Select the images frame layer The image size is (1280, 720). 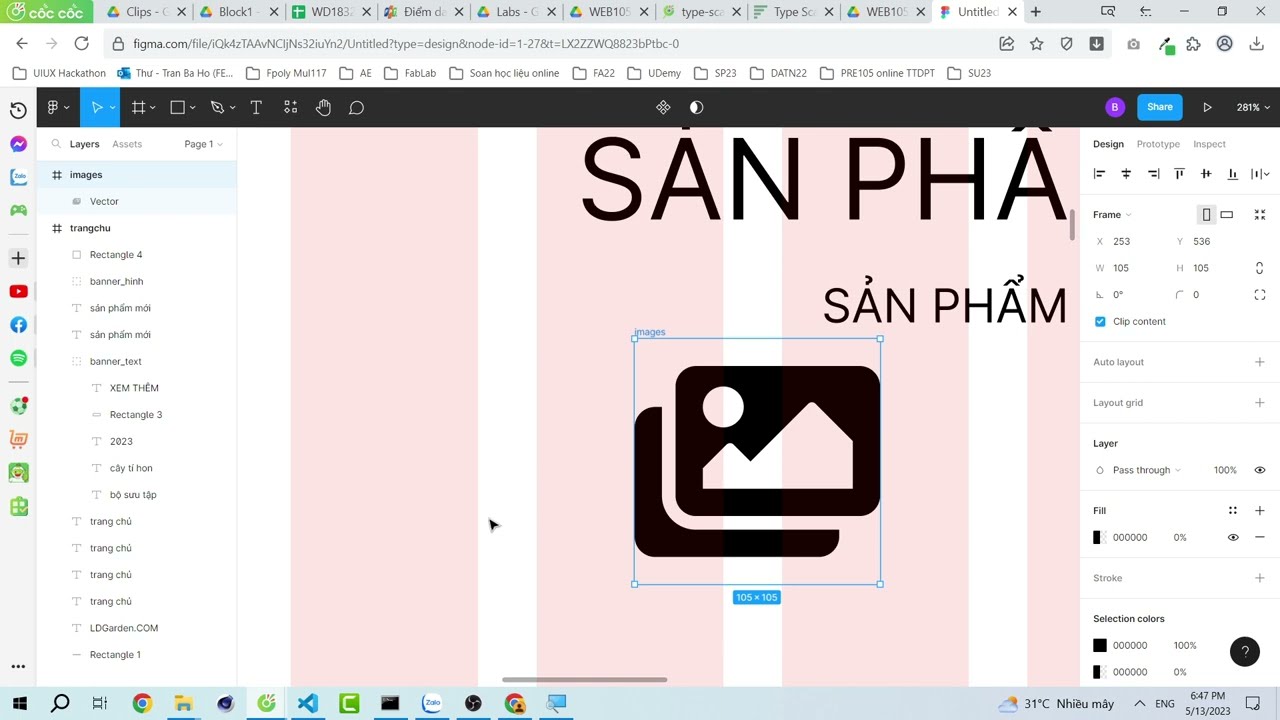(137, 174)
